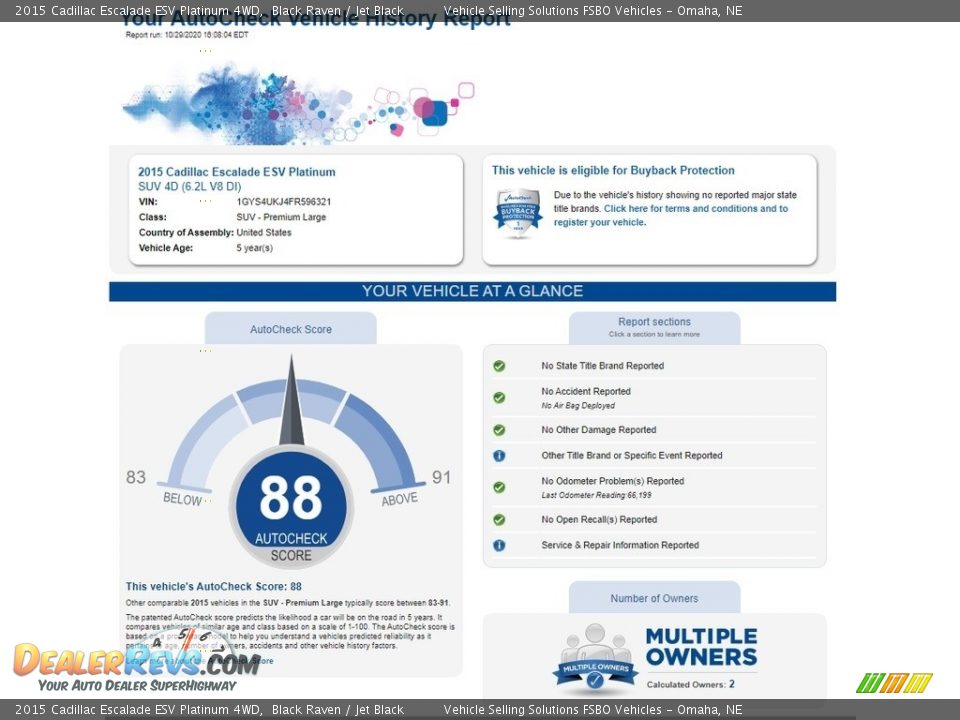Select the Report sections tab
This screenshot has height=720, width=960.
coord(654,327)
